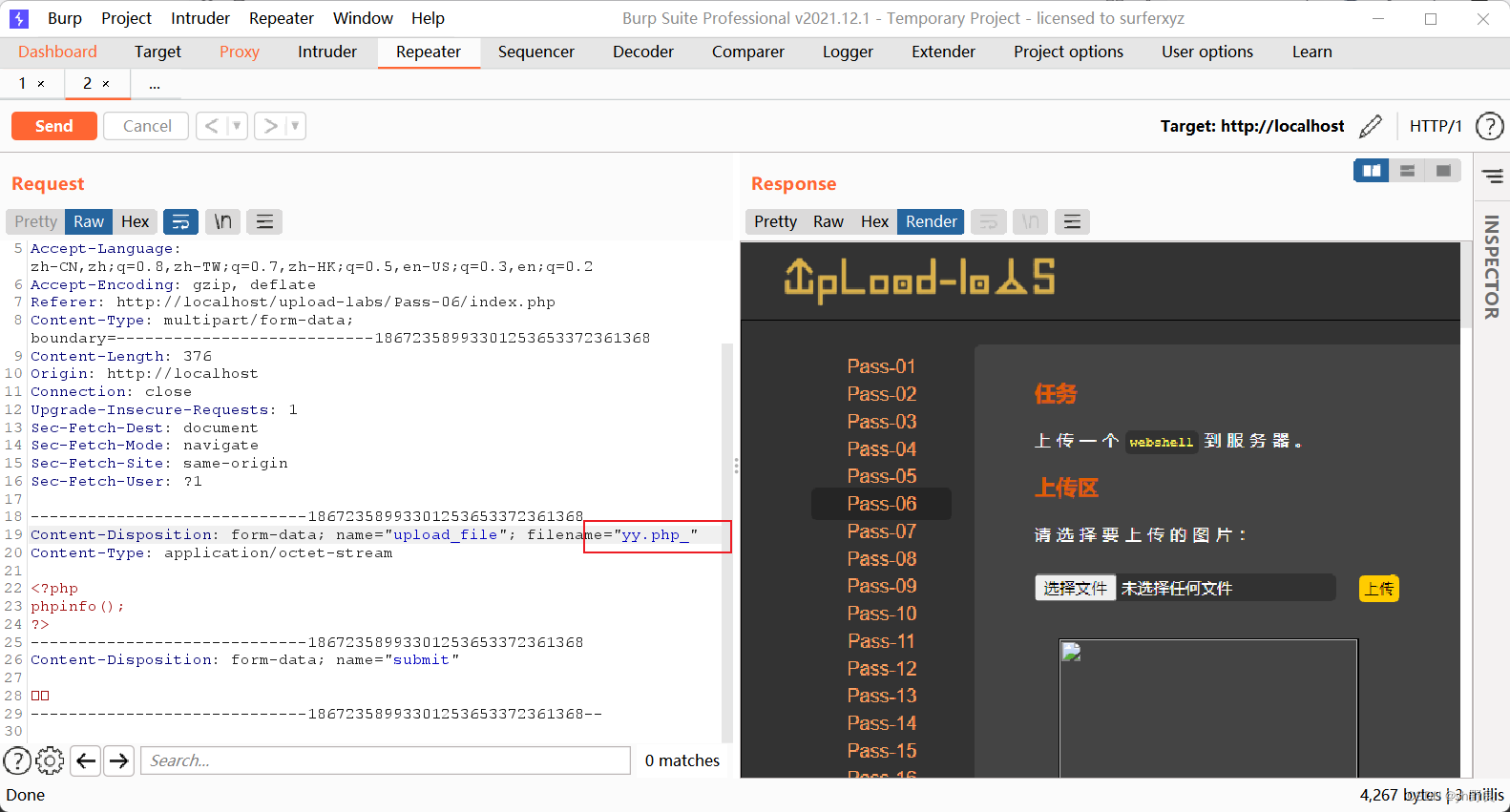This screenshot has width=1510, height=812.
Task: Open help icon beside HTTP/1
Action: (x=1489, y=126)
